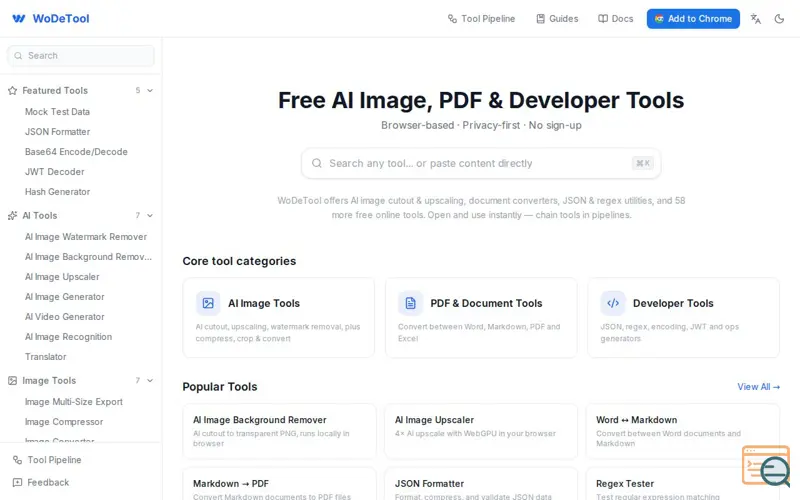The image size is (800, 500).
Task: Open Tool Pipeline in top navigation
Action: coord(481,19)
